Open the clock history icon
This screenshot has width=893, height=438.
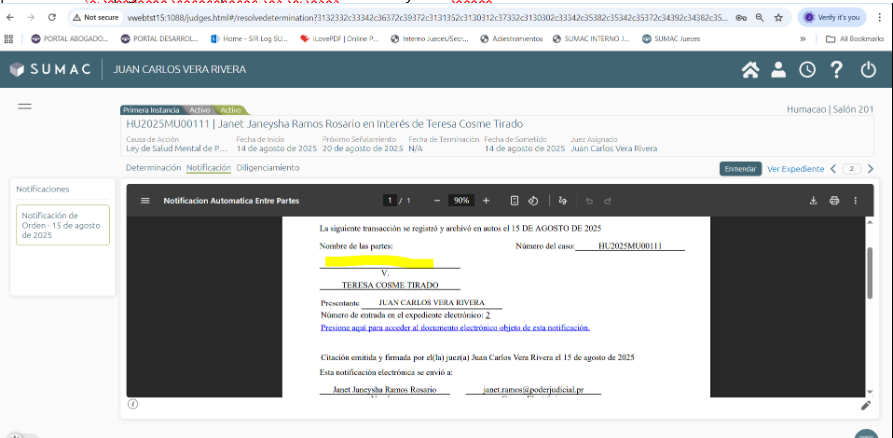(x=806, y=70)
